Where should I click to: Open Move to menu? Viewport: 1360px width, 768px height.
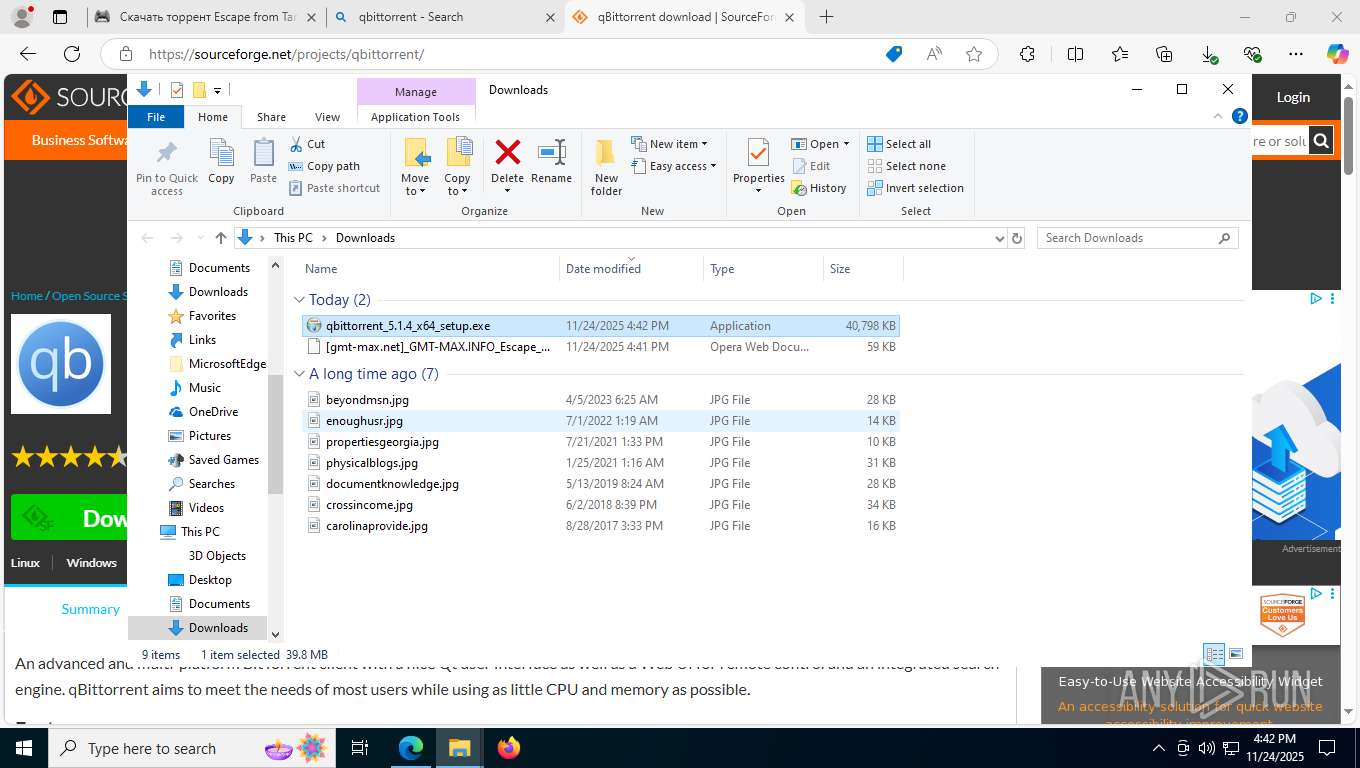pyautogui.click(x=415, y=167)
